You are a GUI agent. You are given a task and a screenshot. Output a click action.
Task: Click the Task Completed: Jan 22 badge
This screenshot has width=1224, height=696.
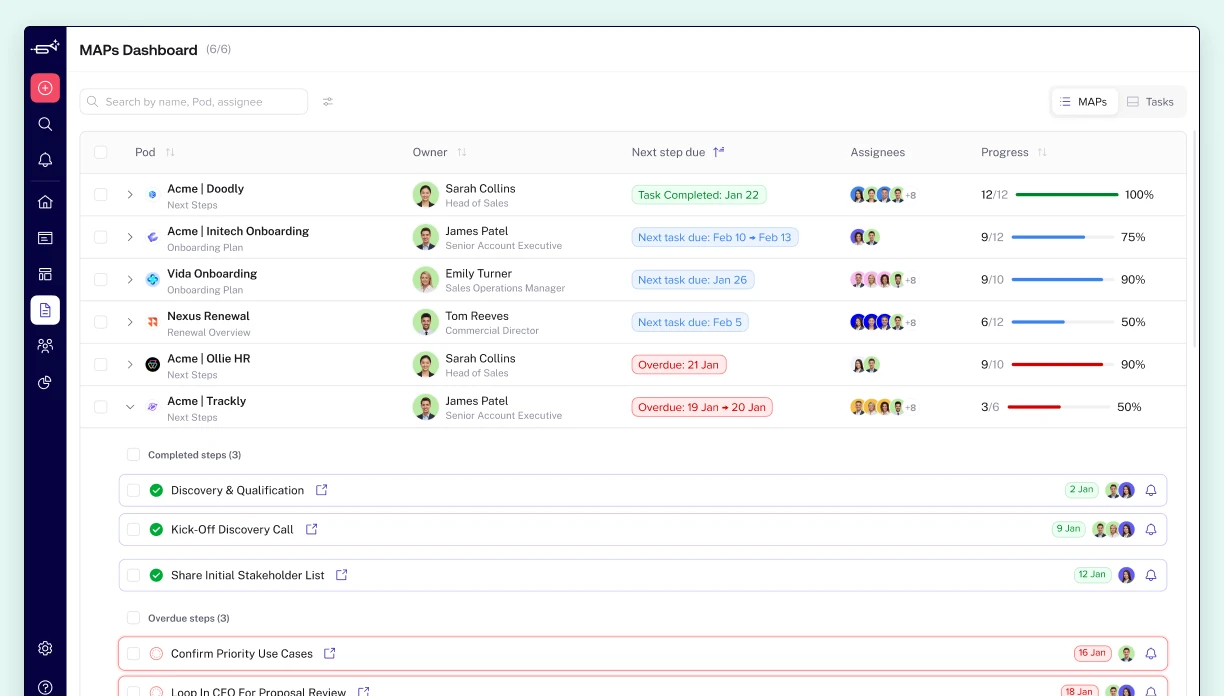pos(699,195)
